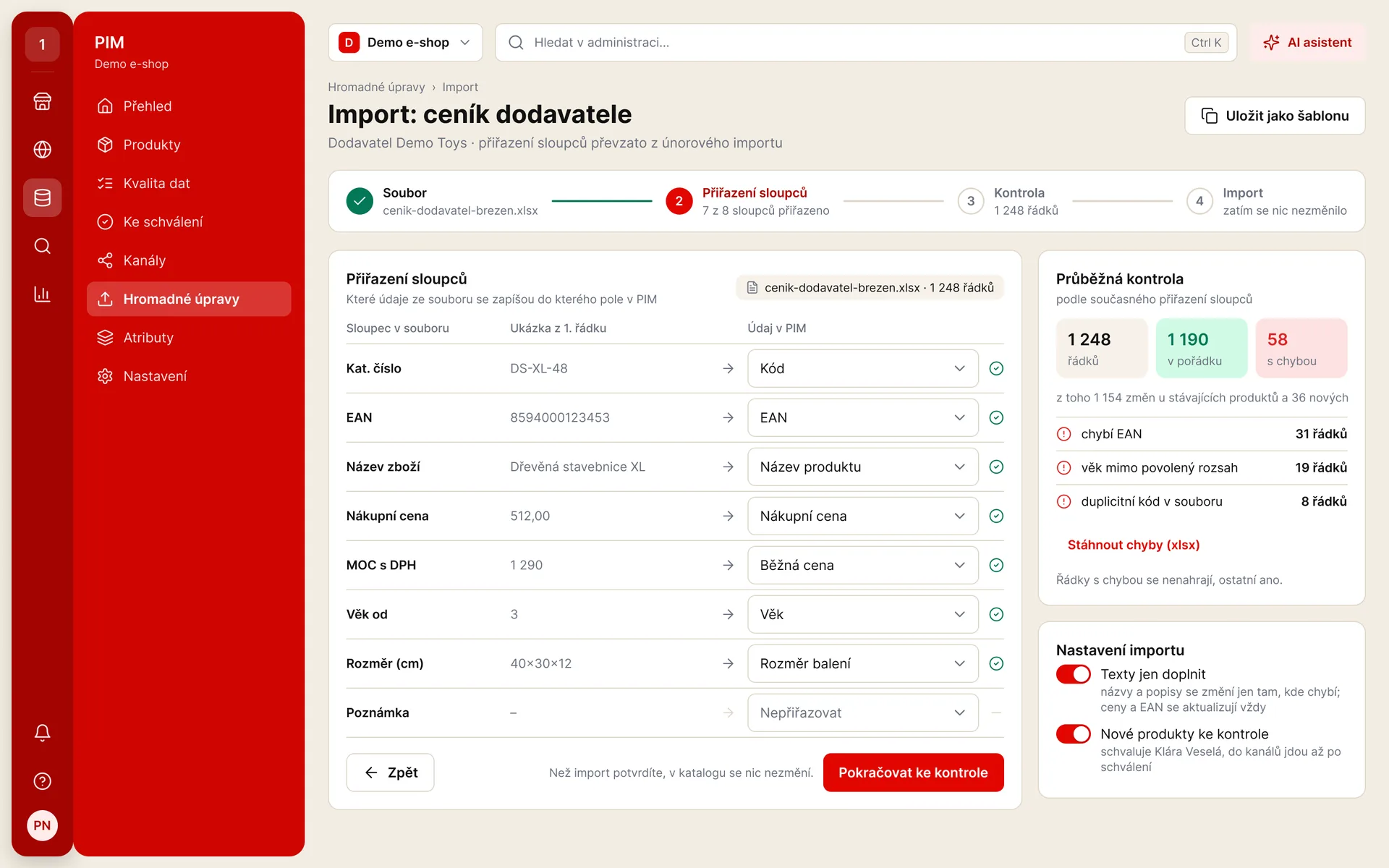Screen dimensions: 1389x868
Task: Click the globe icon in left rail
Action: click(42, 150)
